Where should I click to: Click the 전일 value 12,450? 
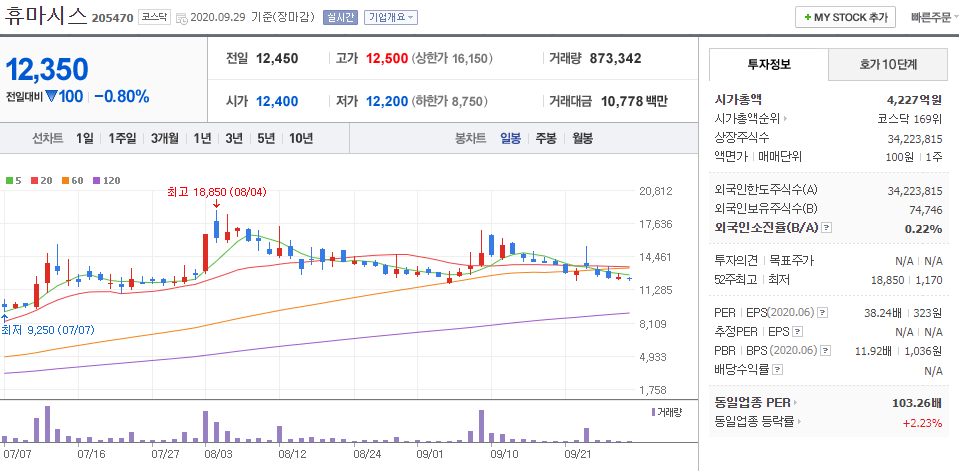(277, 58)
